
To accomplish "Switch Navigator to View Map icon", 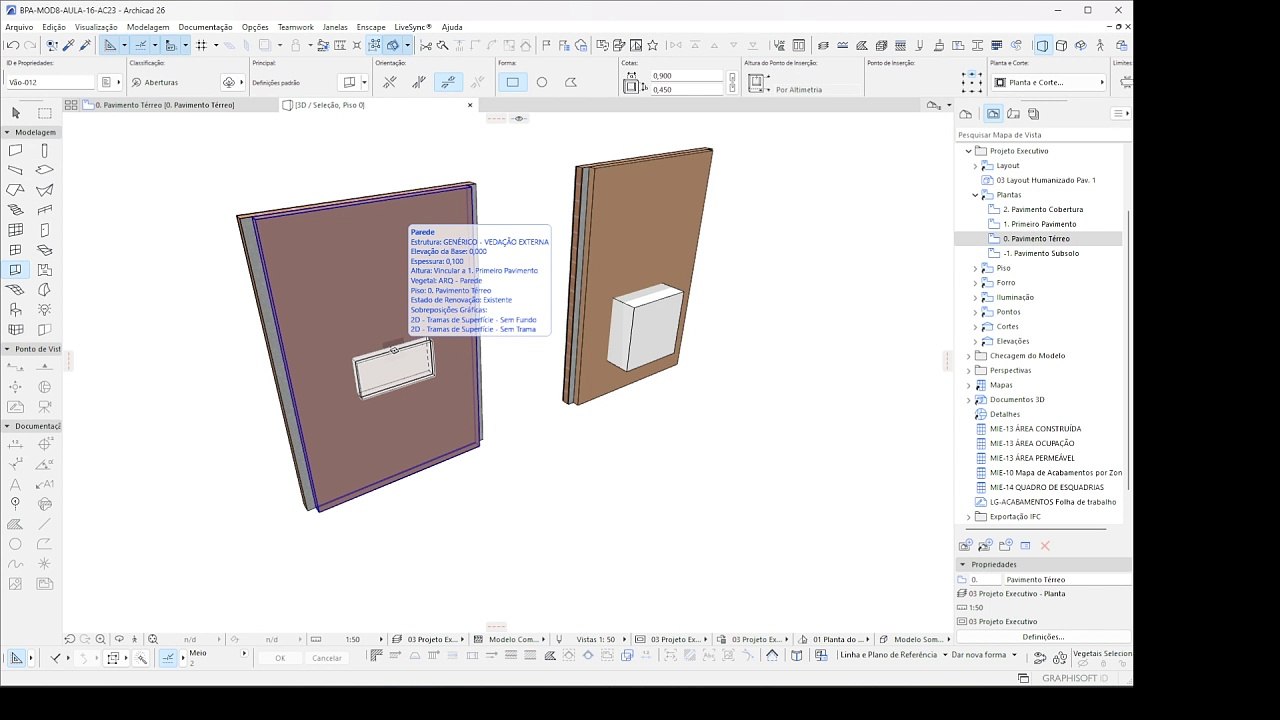I will click(993, 114).
